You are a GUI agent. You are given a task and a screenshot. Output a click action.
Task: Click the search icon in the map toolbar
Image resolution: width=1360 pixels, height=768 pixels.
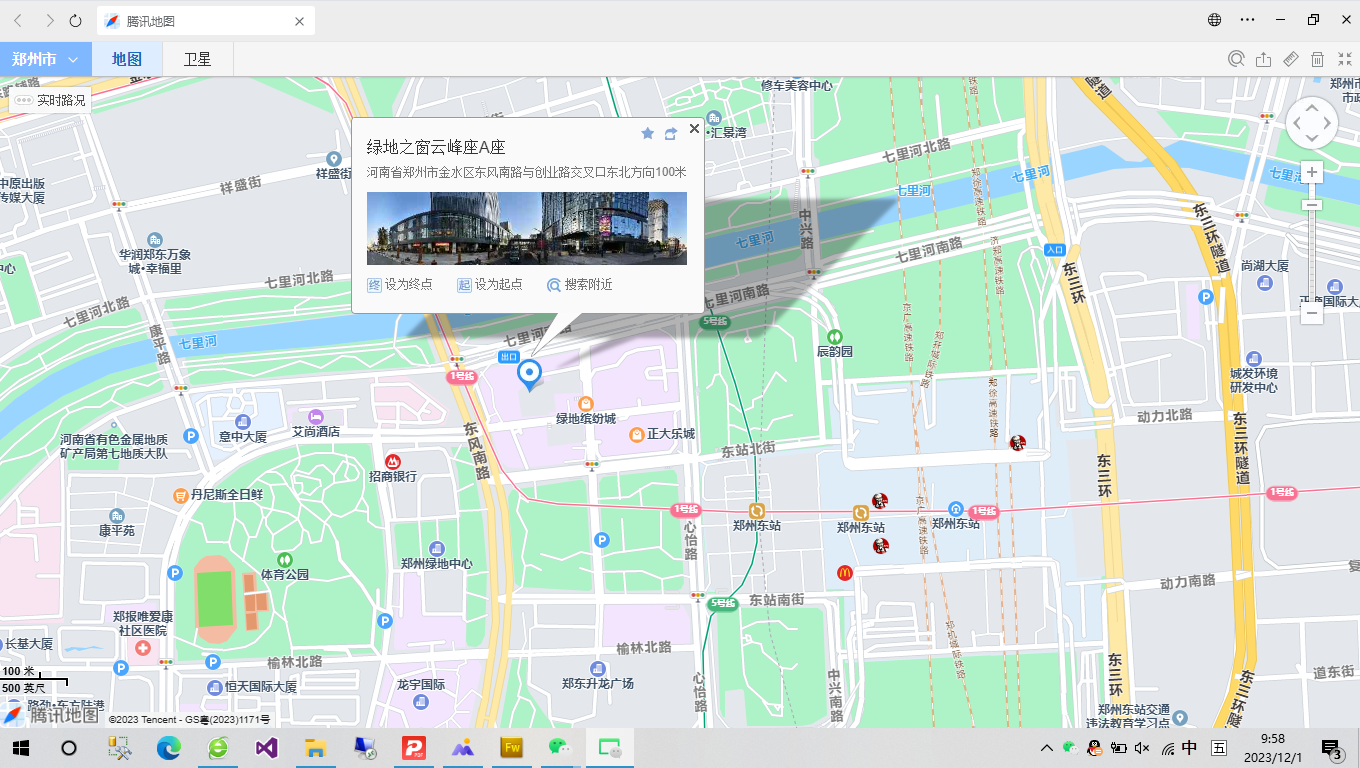(x=1237, y=59)
